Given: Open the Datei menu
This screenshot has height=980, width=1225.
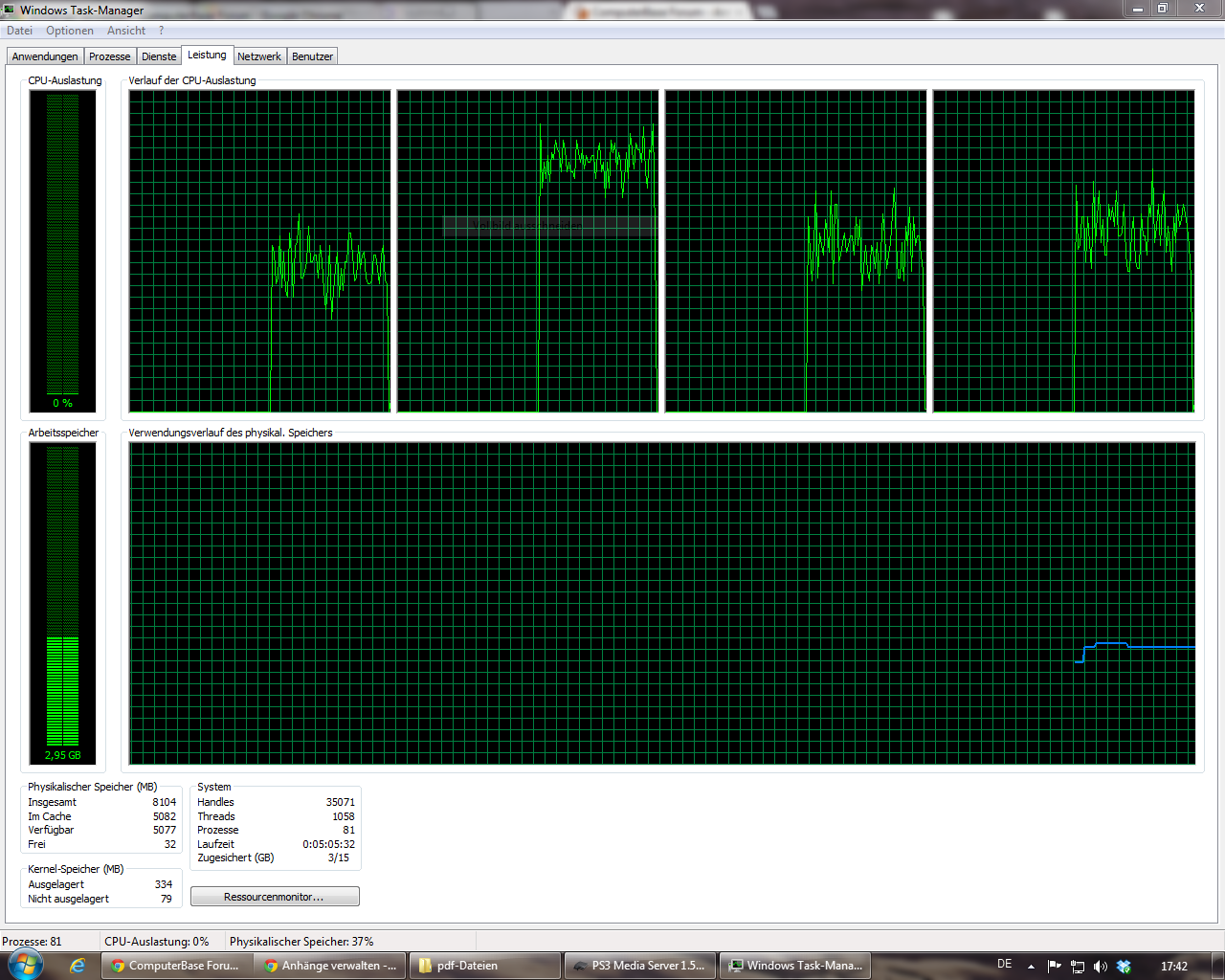Looking at the screenshot, I should coord(19,31).
